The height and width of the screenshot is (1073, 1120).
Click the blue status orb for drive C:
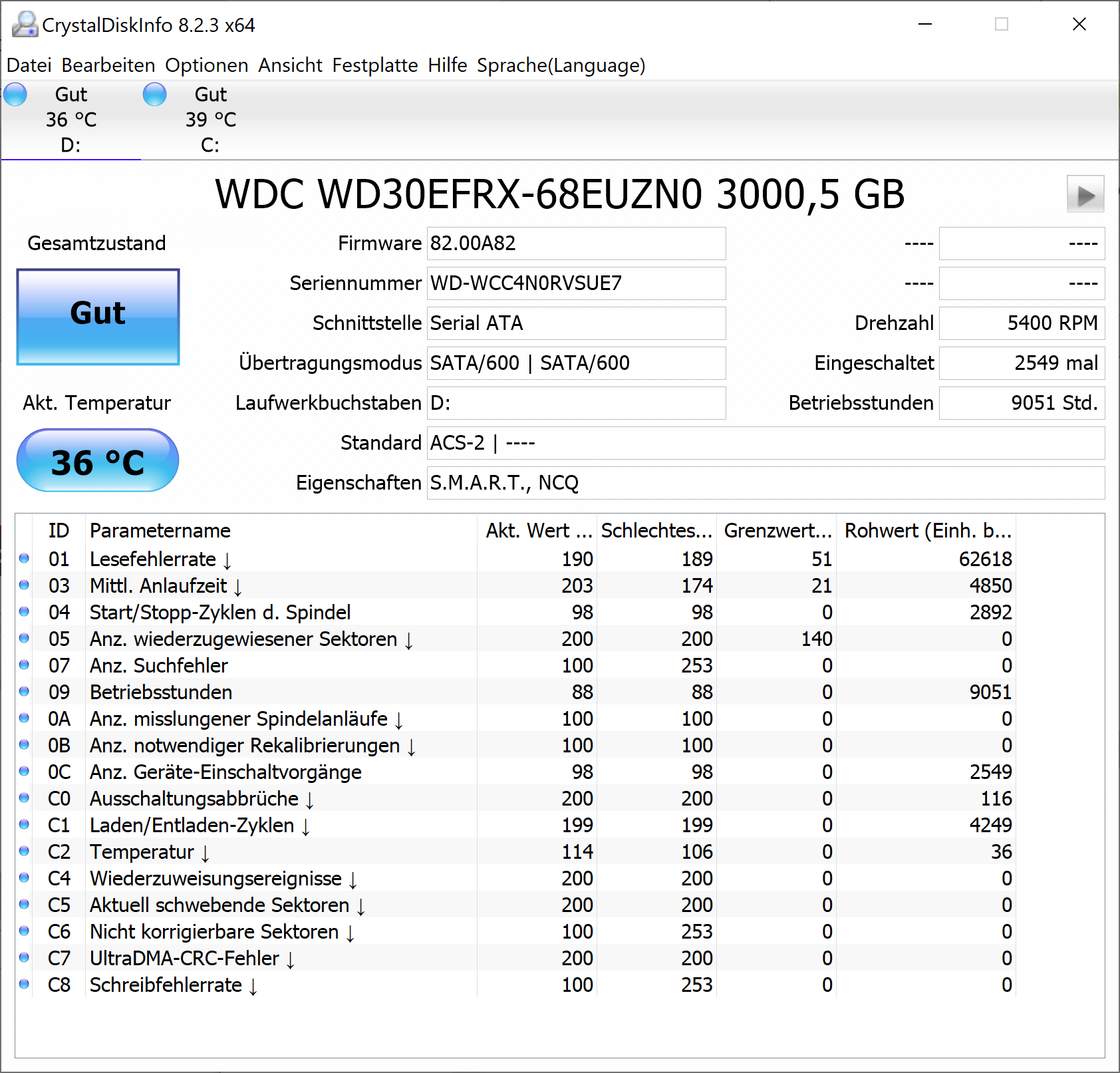pos(155,94)
